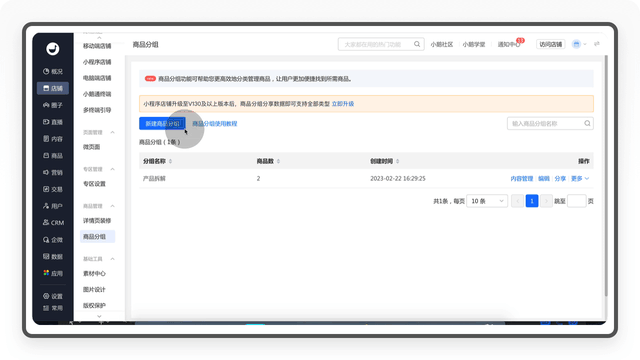Click the next page arrow
Image resolution: width=640 pixels, height=360 pixels.
click(546, 201)
